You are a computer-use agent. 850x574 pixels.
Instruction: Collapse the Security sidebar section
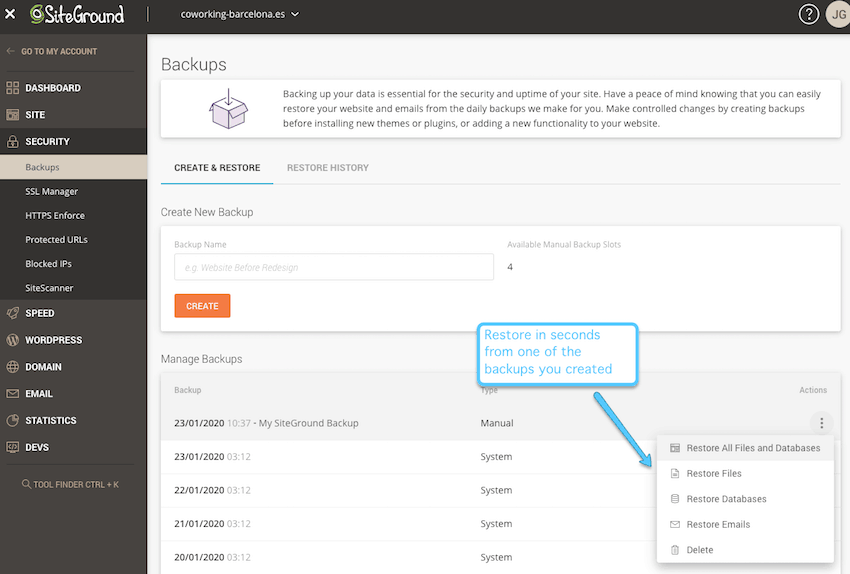(x=47, y=142)
